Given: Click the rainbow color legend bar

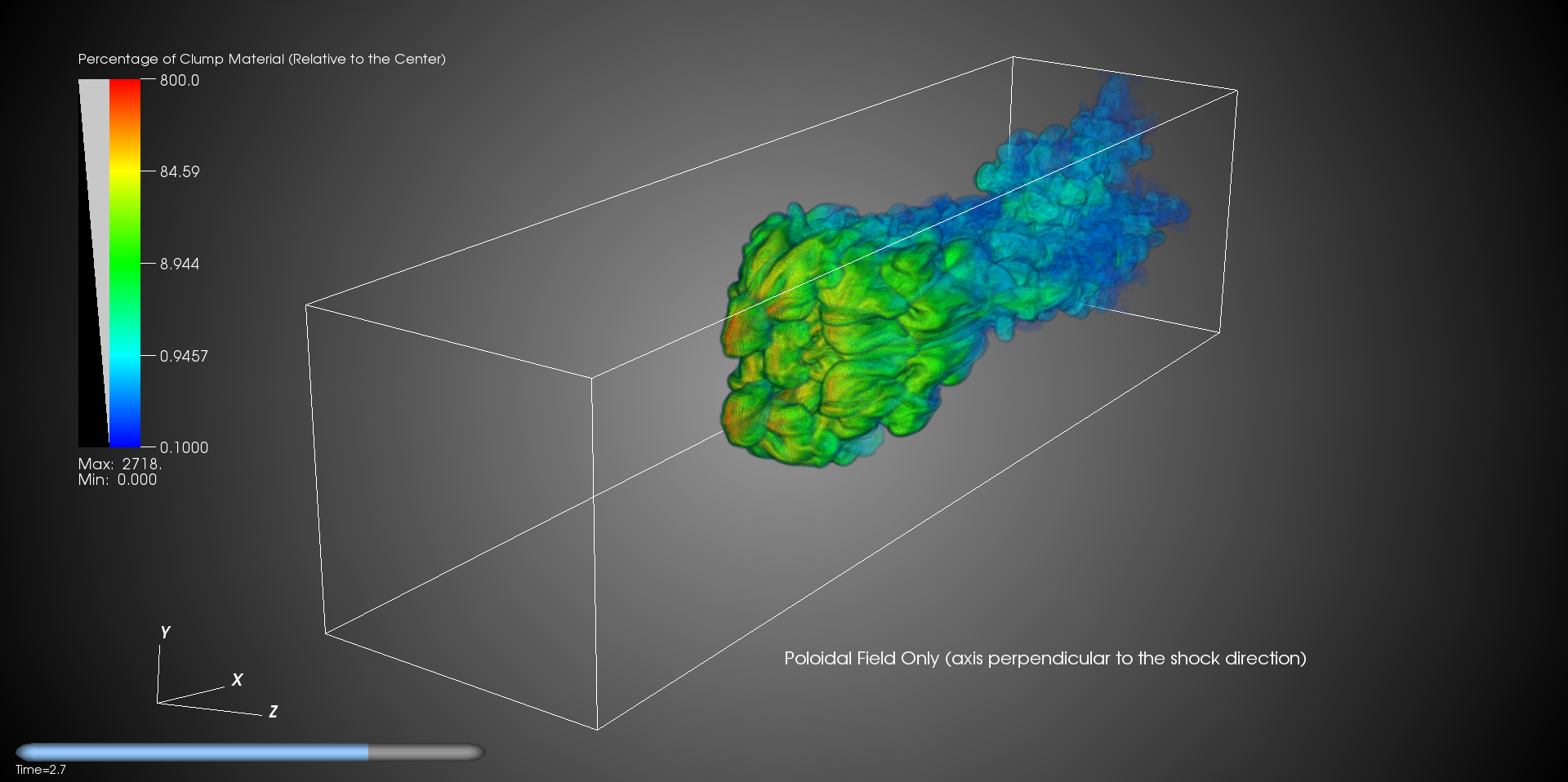Looking at the screenshot, I should pyautogui.click(x=125, y=263).
